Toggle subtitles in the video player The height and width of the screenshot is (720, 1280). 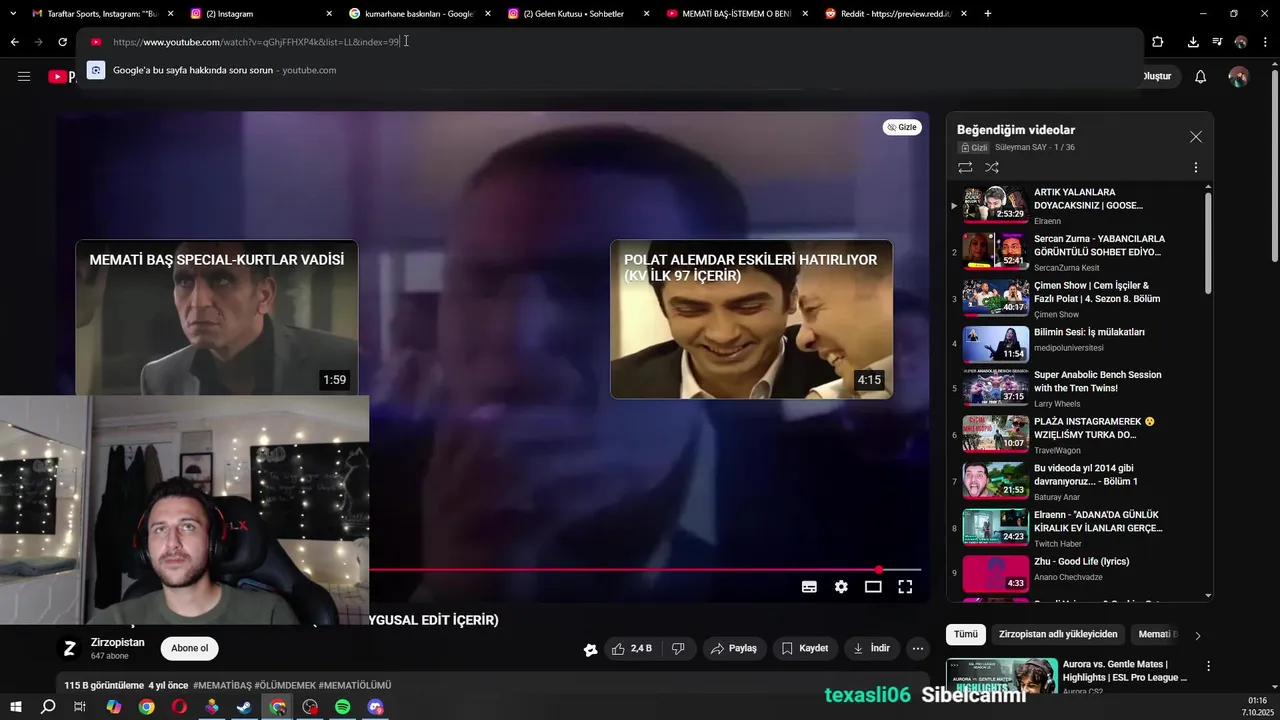(809, 587)
